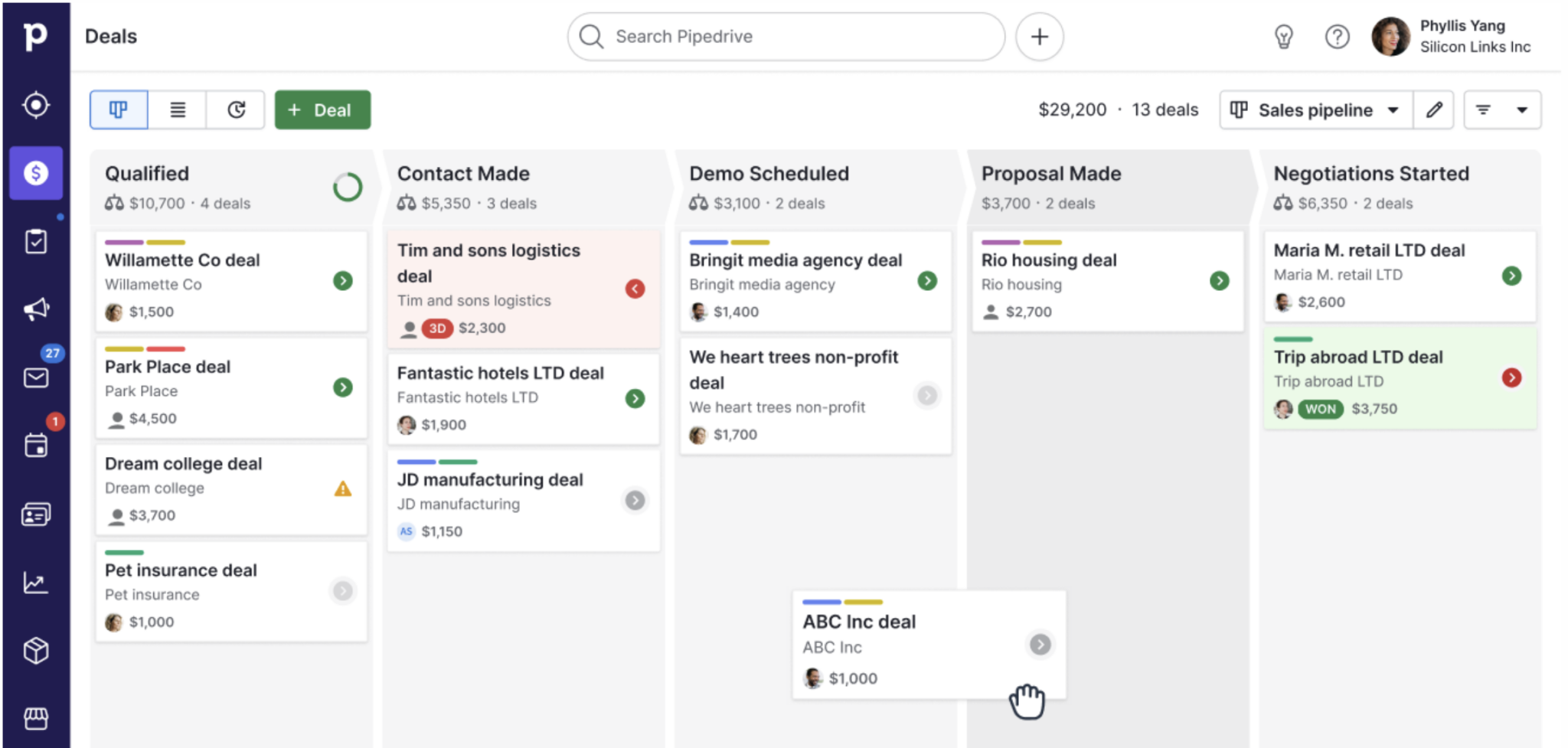The width and height of the screenshot is (1568, 748).
Task: Open Products box icon in sidebar
Action: coord(35,650)
